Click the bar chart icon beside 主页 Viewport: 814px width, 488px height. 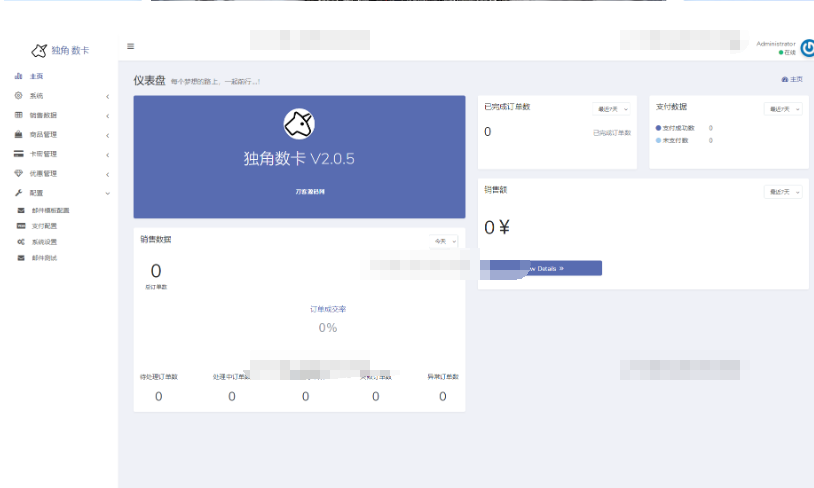coord(19,76)
